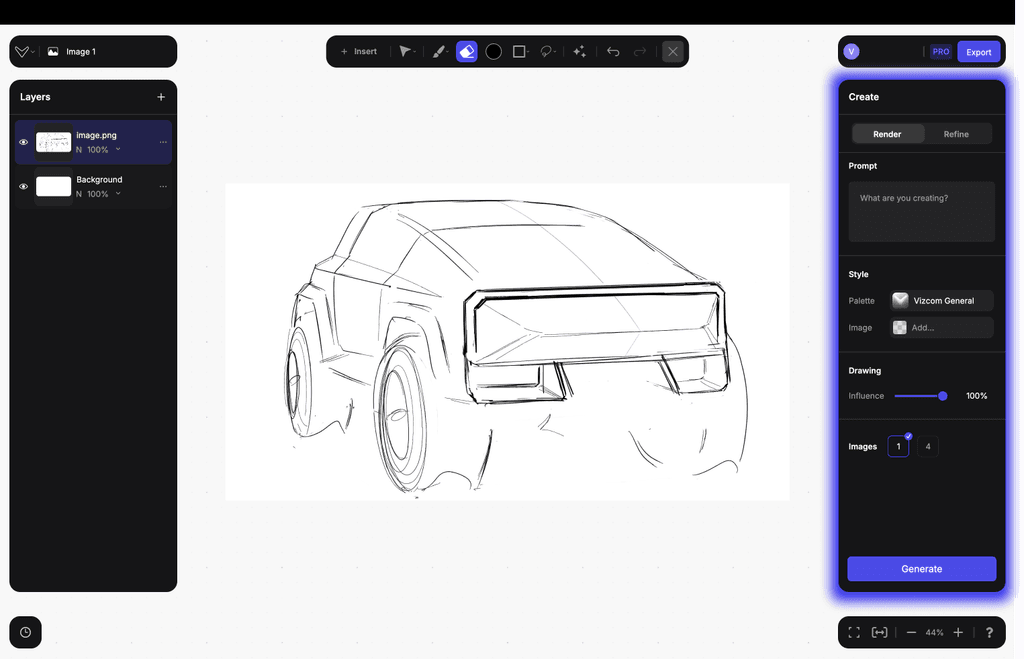Toggle visibility of the Background layer
The width and height of the screenshot is (1024, 659).
pos(23,186)
